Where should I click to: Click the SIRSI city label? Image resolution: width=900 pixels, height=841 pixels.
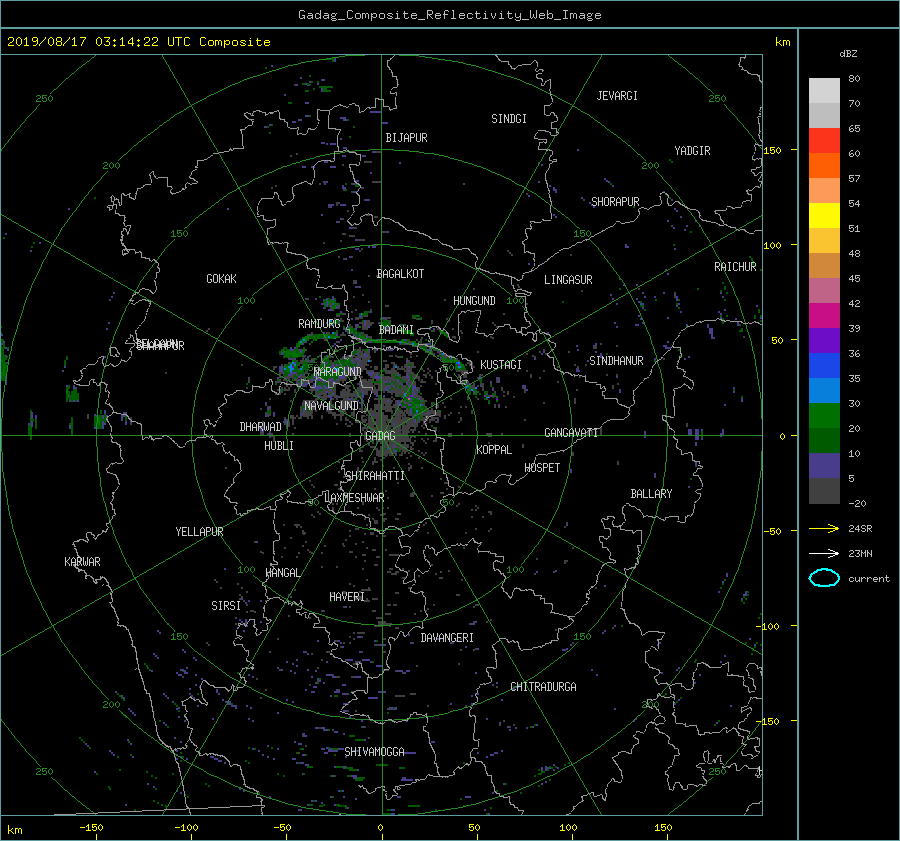tap(226, 606)
